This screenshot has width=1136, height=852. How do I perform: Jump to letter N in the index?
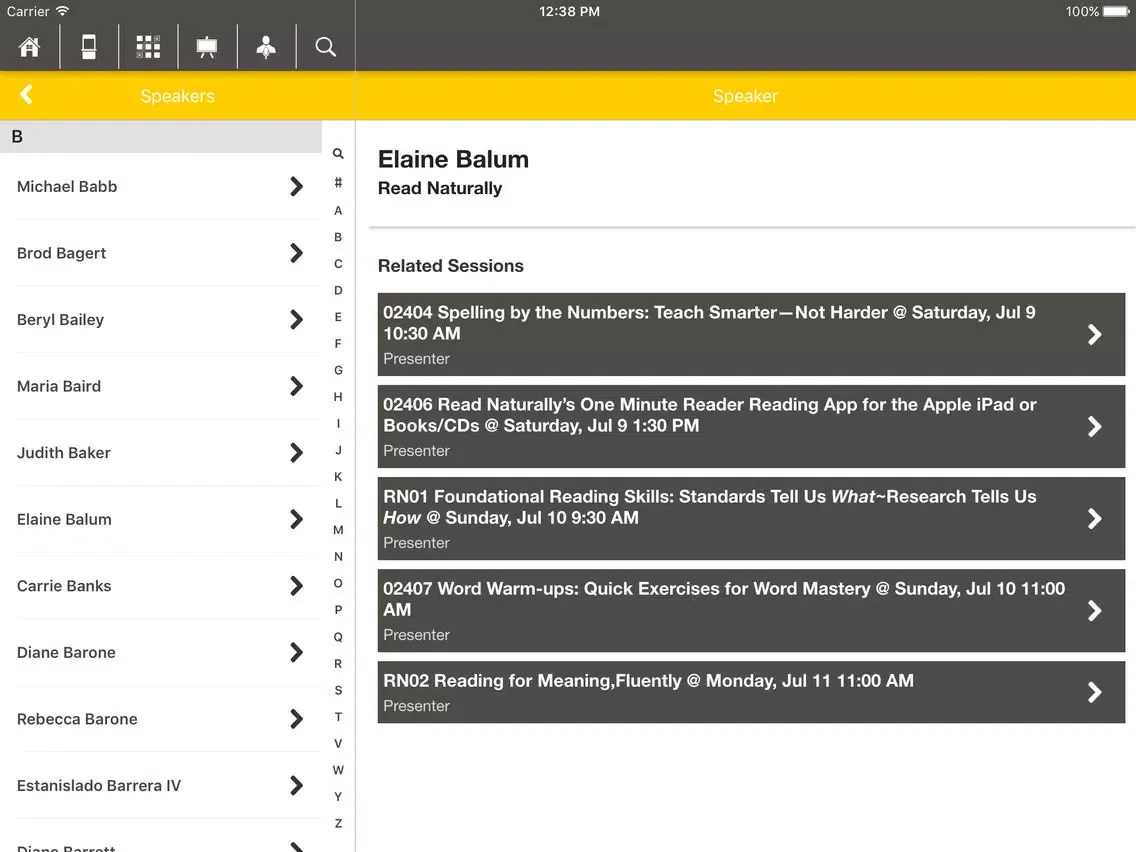click(x=338, y=556)
